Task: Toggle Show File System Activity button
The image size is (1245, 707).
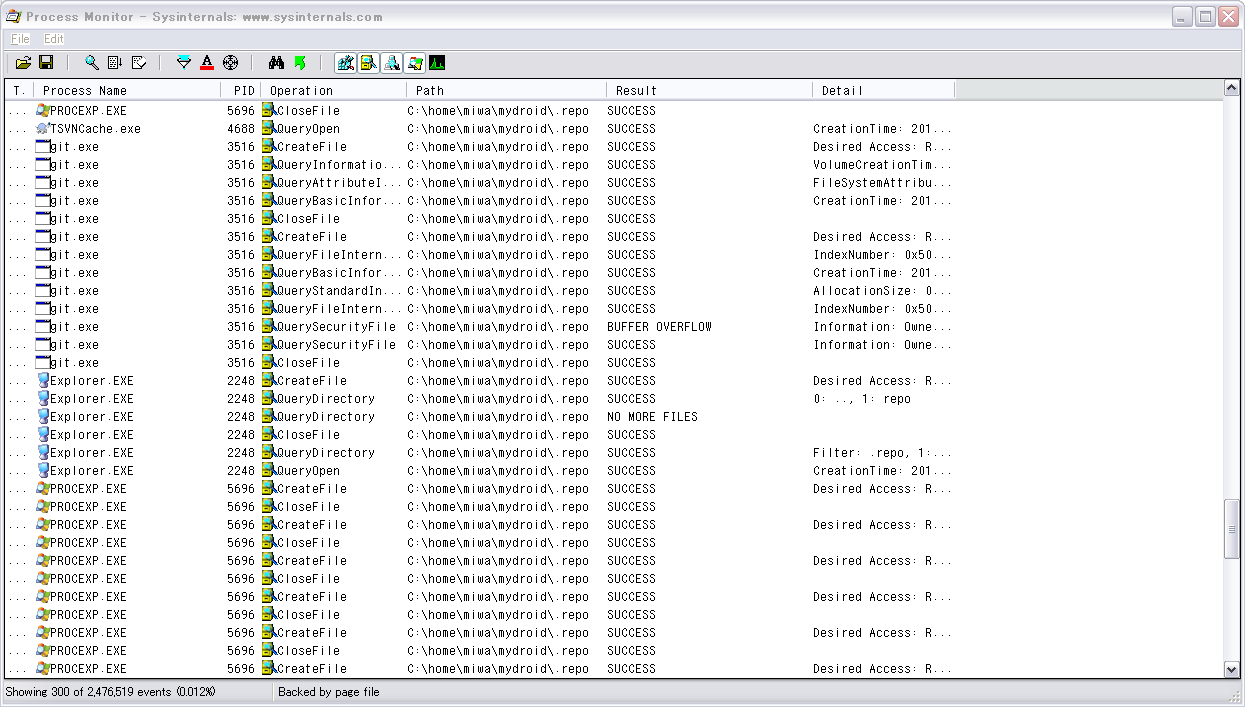Action: point(369,63)
